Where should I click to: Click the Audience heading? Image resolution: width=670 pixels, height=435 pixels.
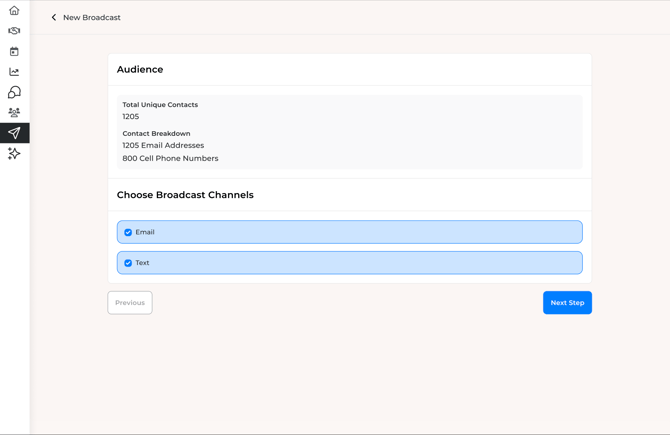[x=140, y=69]
